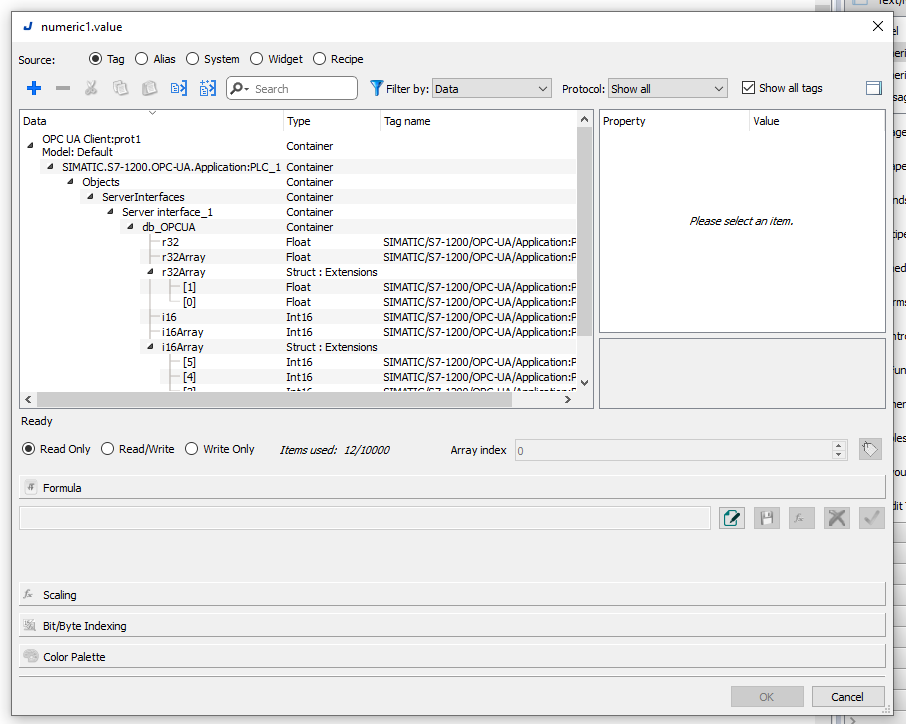Viewport: 906px width, 724px height.
Task: Click the Scaling section fx icon
Action: (x=28, y=595)
